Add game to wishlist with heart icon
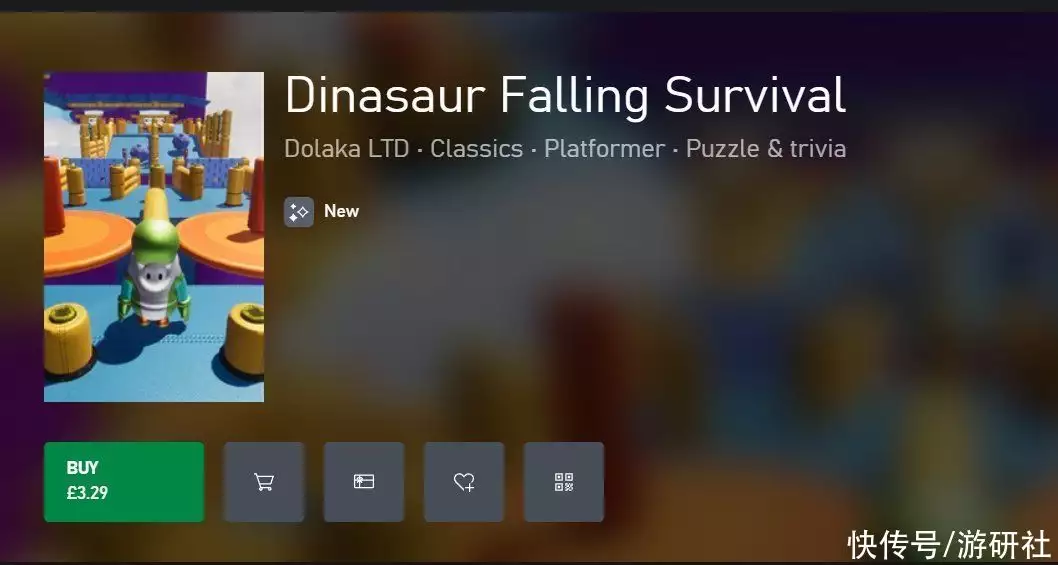This screenshot has width=1058, height=565. [x=464, y=482]
